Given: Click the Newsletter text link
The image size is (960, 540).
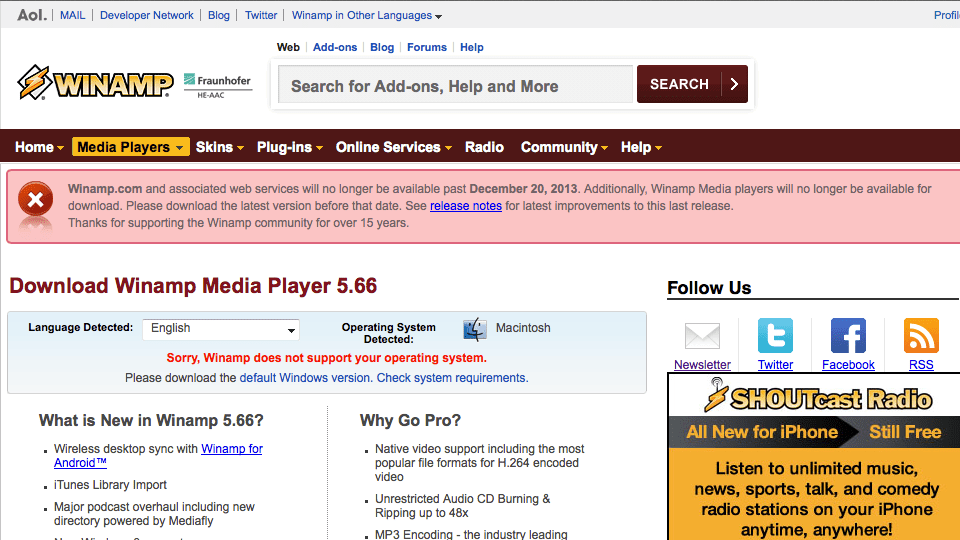Looking at the screenshot, I should coord(702,365).
